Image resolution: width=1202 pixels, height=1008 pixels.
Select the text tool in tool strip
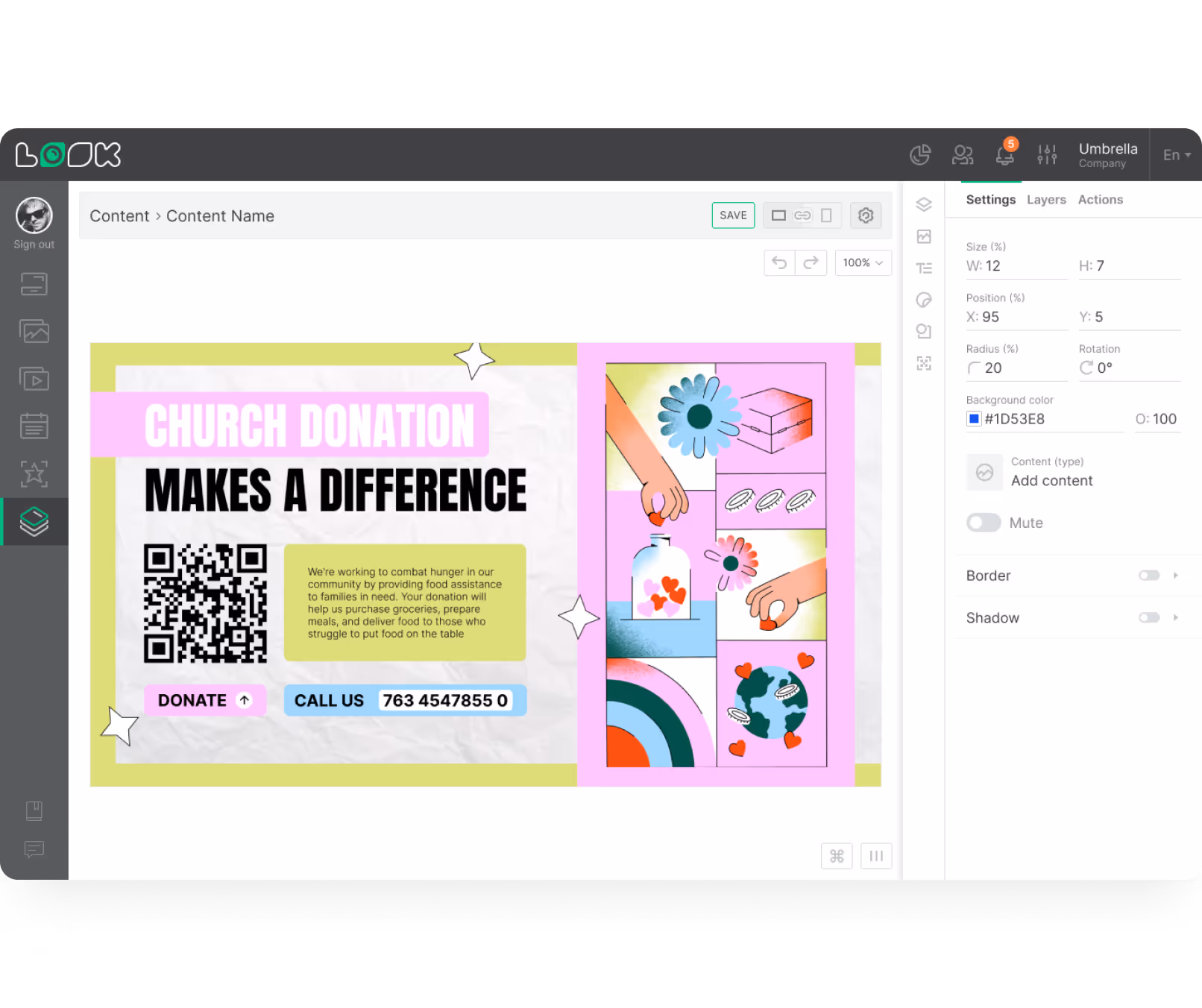(924, 268)
